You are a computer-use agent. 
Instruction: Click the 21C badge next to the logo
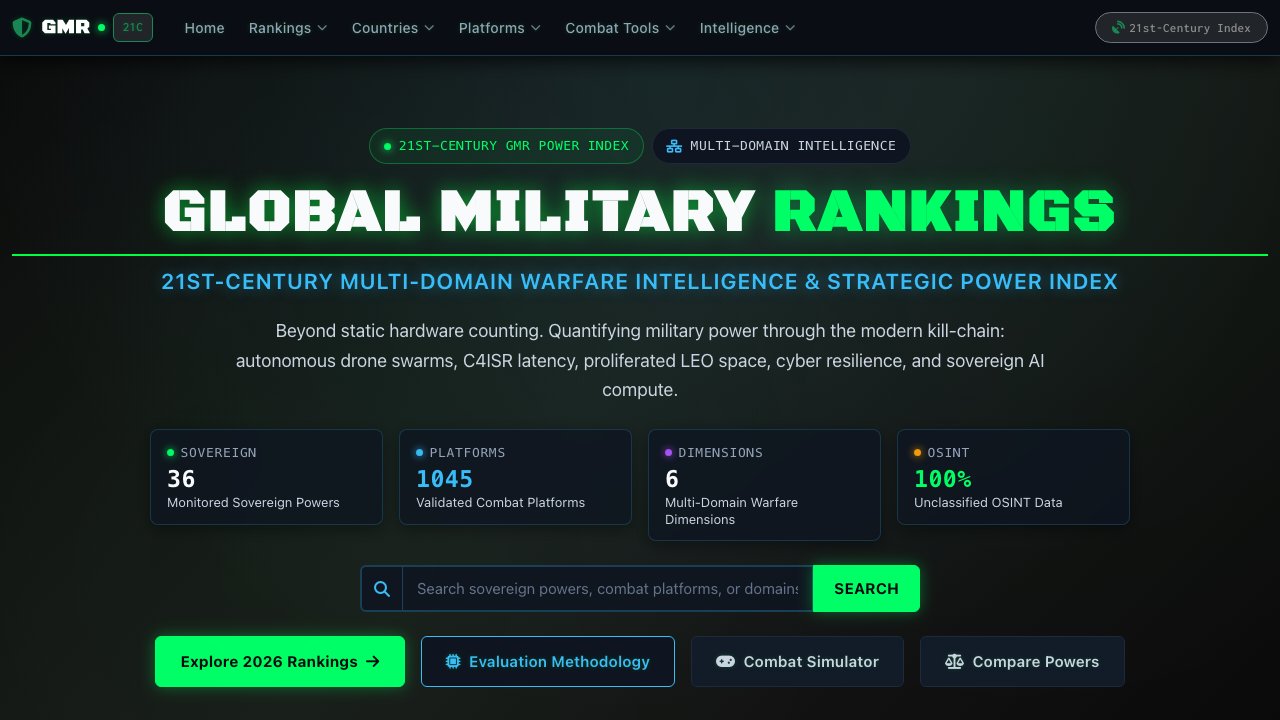coord(133,28)
